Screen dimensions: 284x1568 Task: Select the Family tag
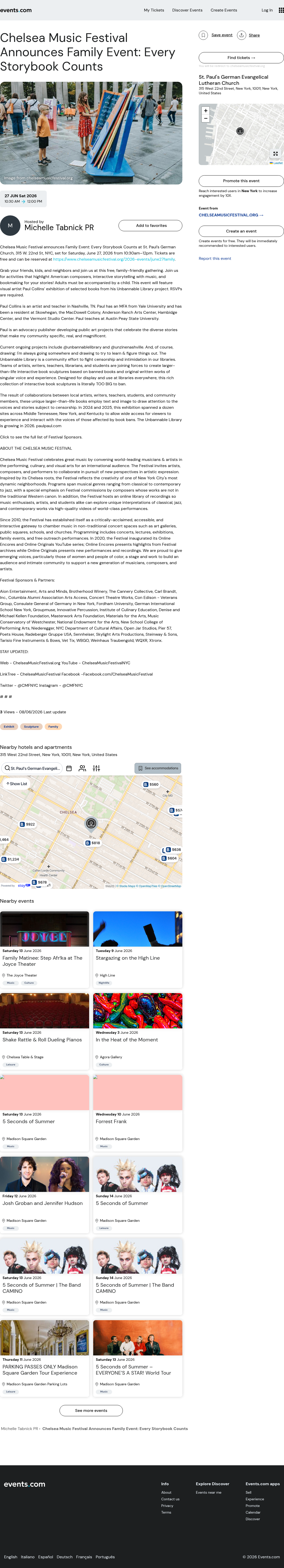(54, 727)
